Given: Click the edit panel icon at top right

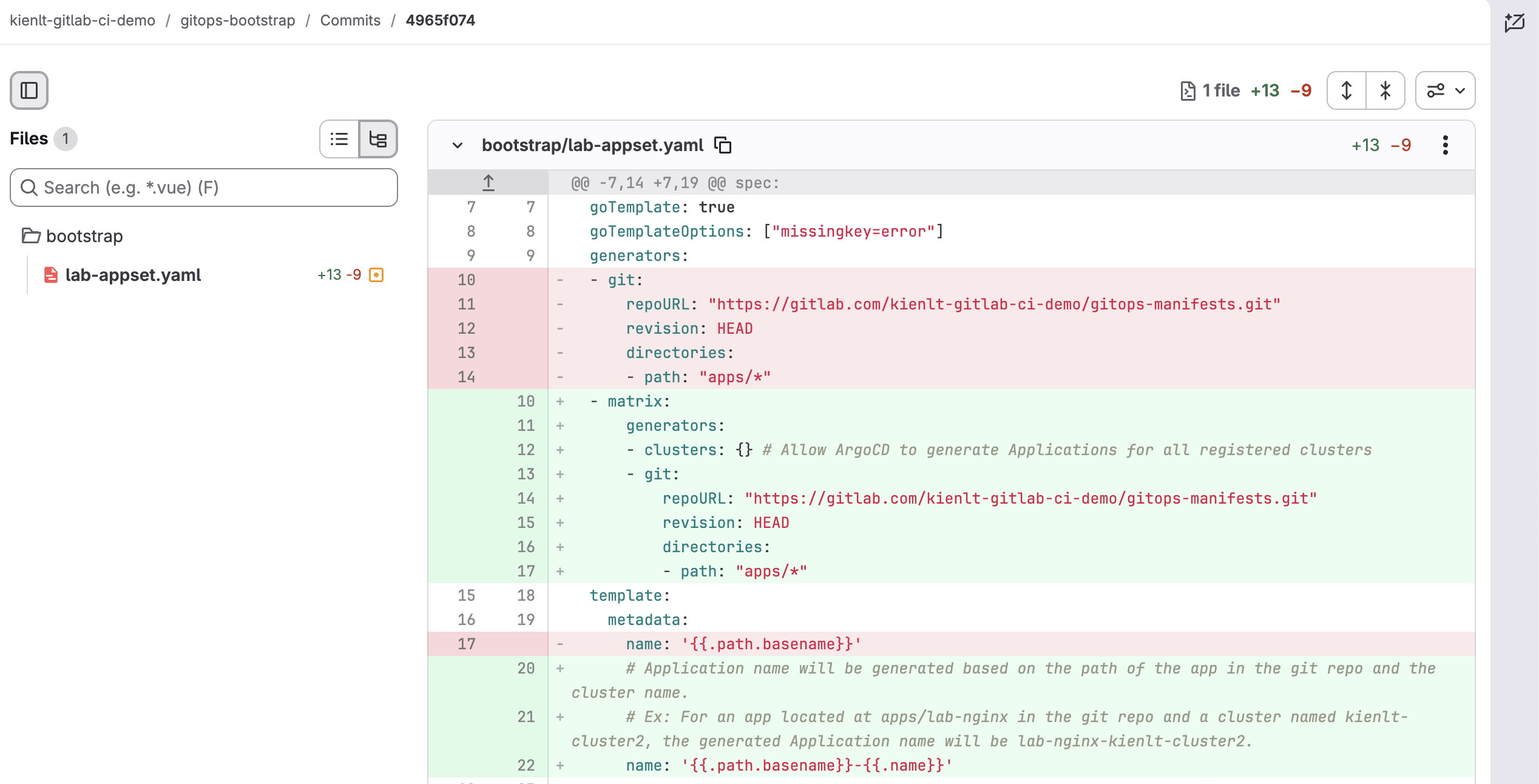Looking at the screenshot, I should click(1515, 22).
